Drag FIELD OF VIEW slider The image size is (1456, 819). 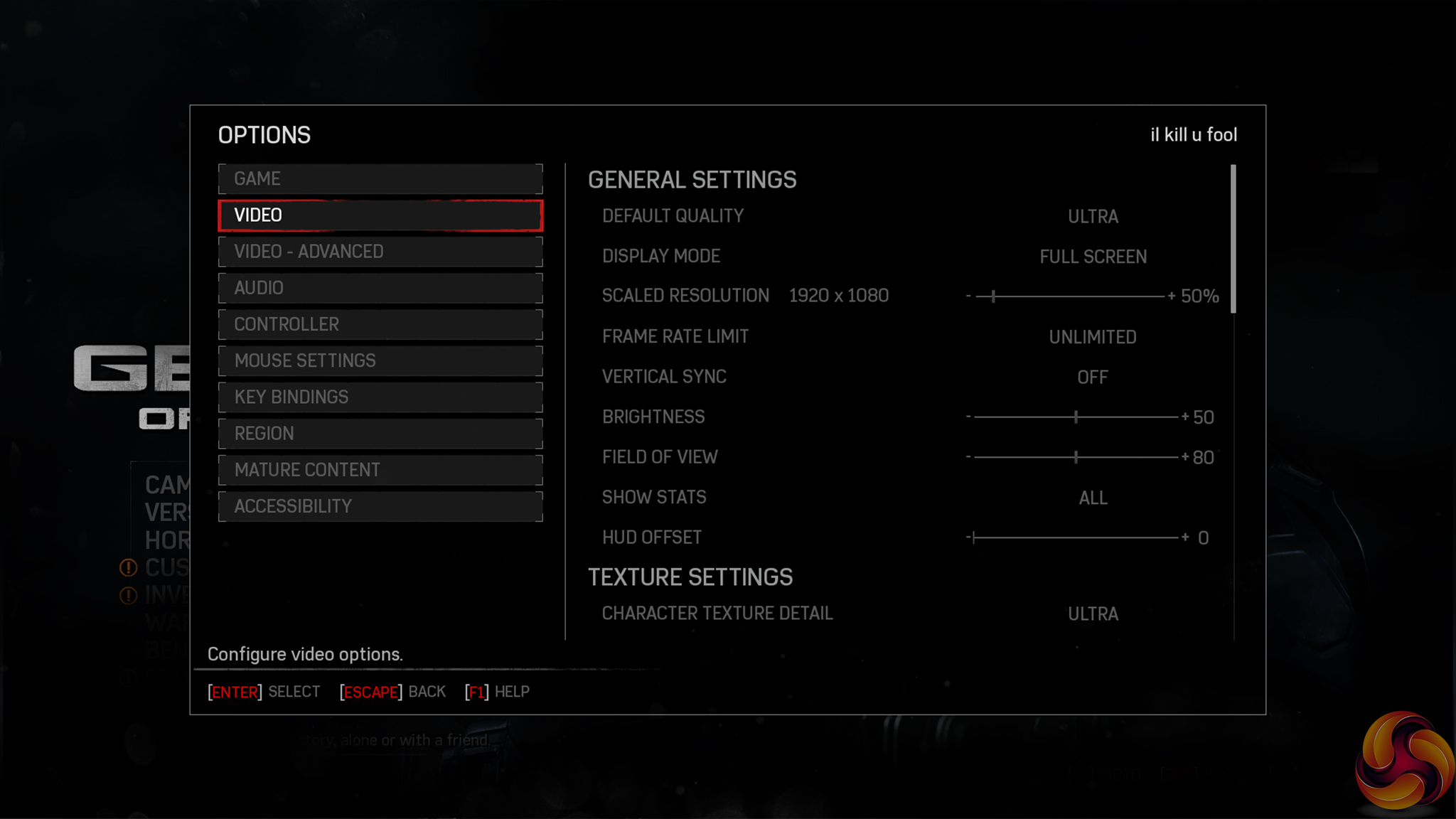click(x=1076, y=457)
